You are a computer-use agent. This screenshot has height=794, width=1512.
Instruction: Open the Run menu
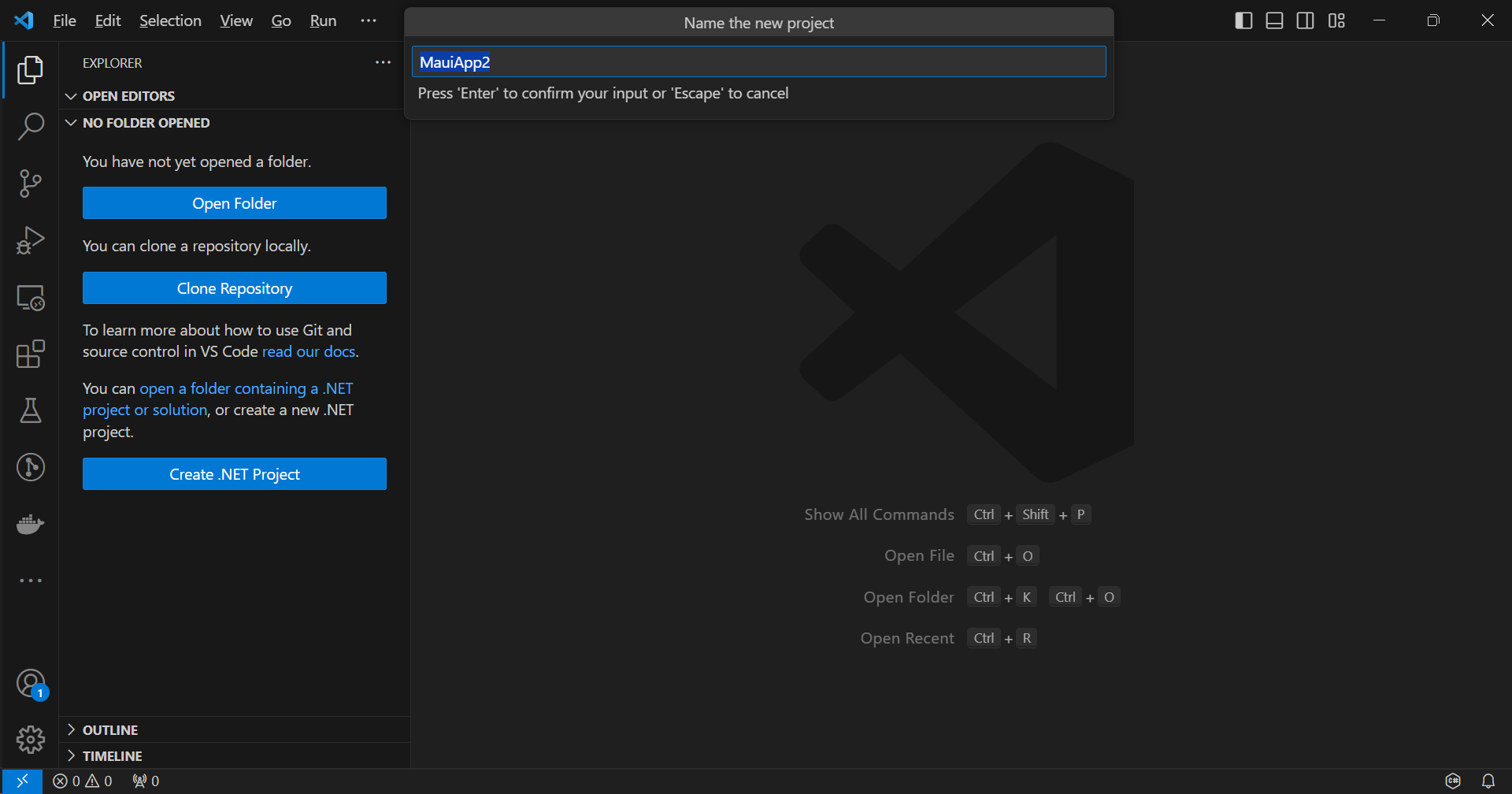tap(323, 20)
